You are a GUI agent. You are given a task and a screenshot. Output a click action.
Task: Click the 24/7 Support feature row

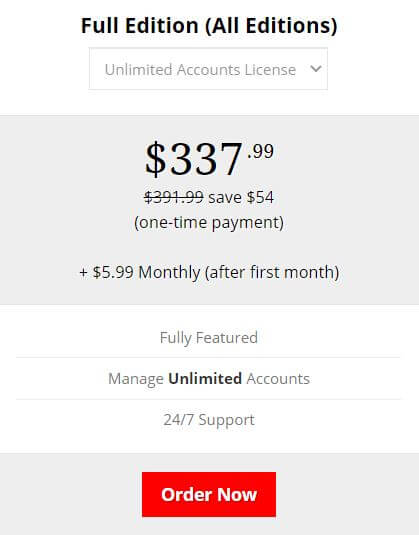209,420
